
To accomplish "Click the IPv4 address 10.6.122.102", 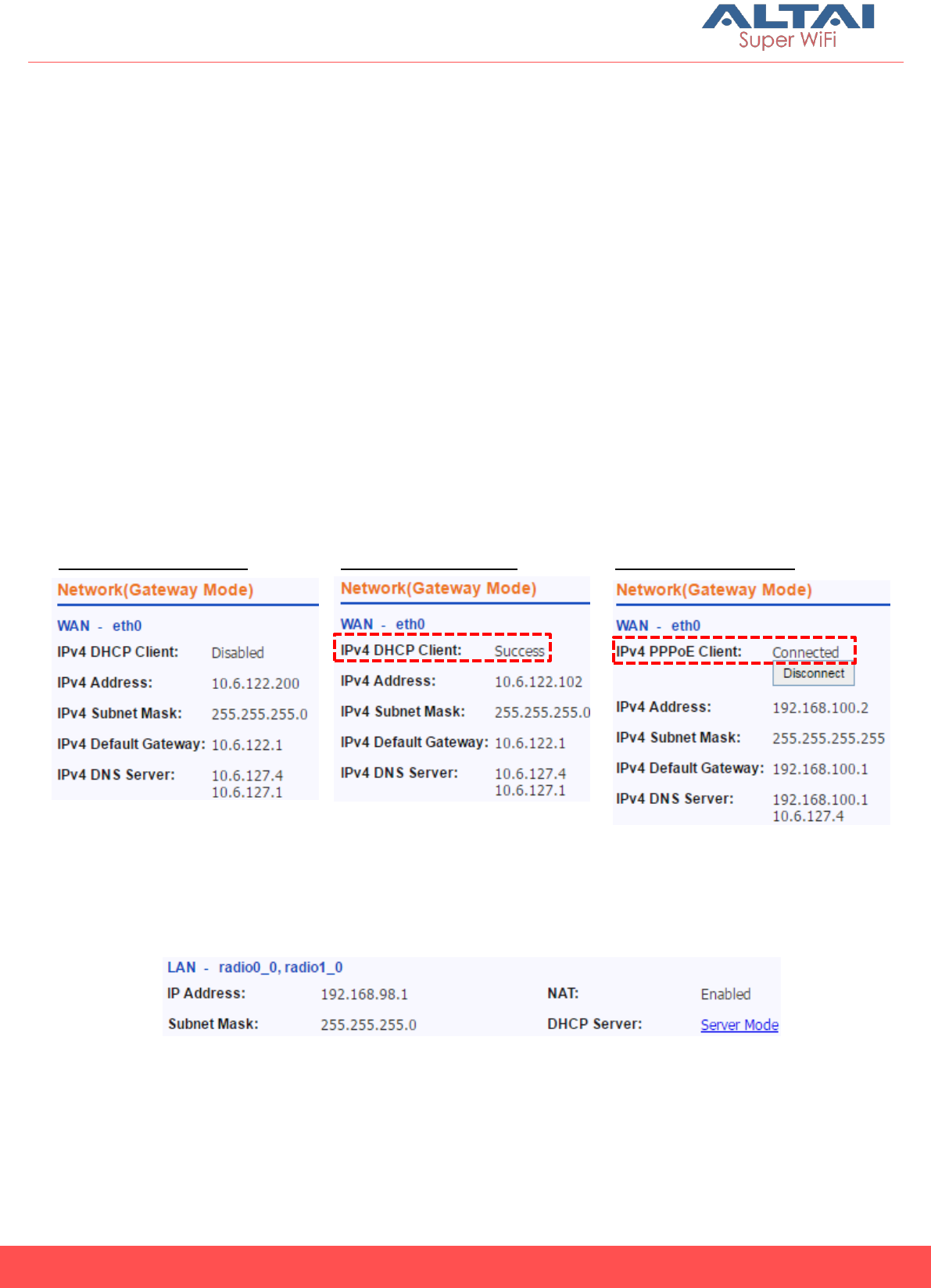I will coord(539,682).
